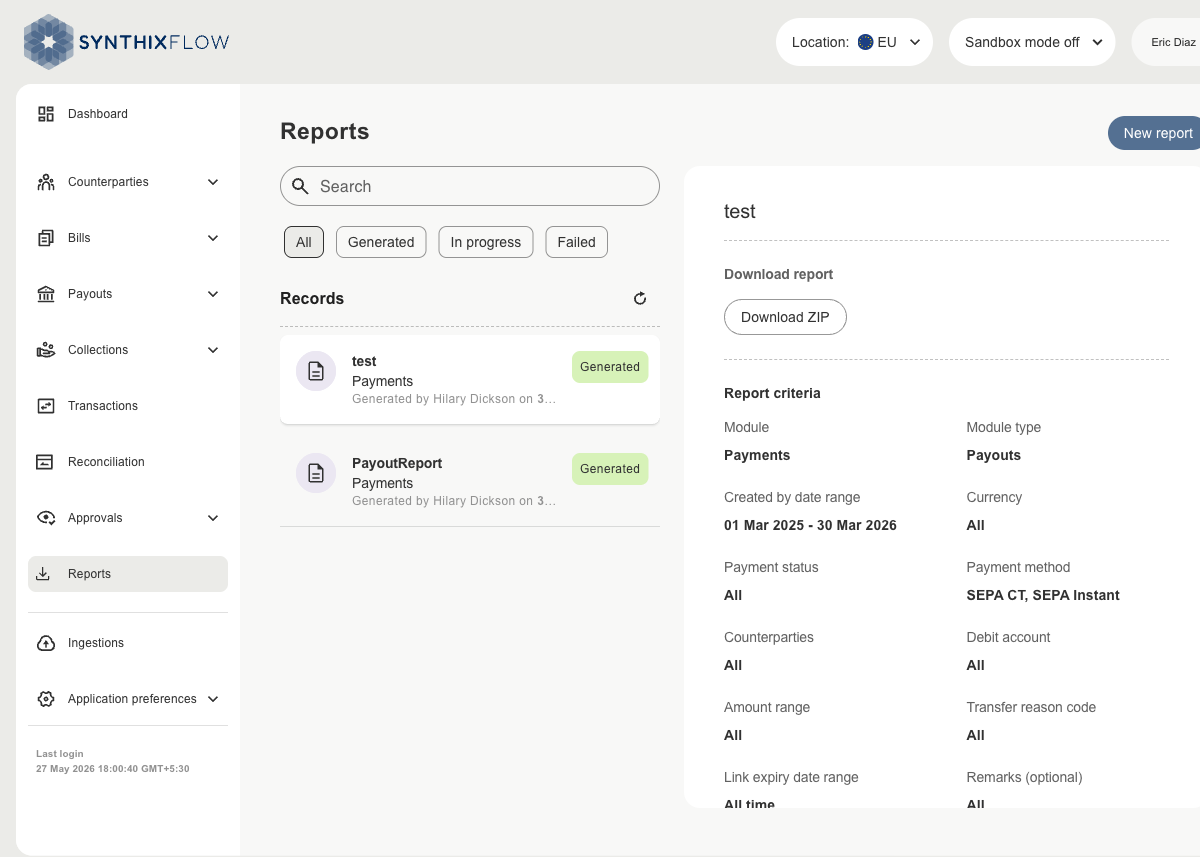Click the Report criteria heading
The width and height of the screenshot is (1200, 857).
pyautogui.click(x=772, y=393)
